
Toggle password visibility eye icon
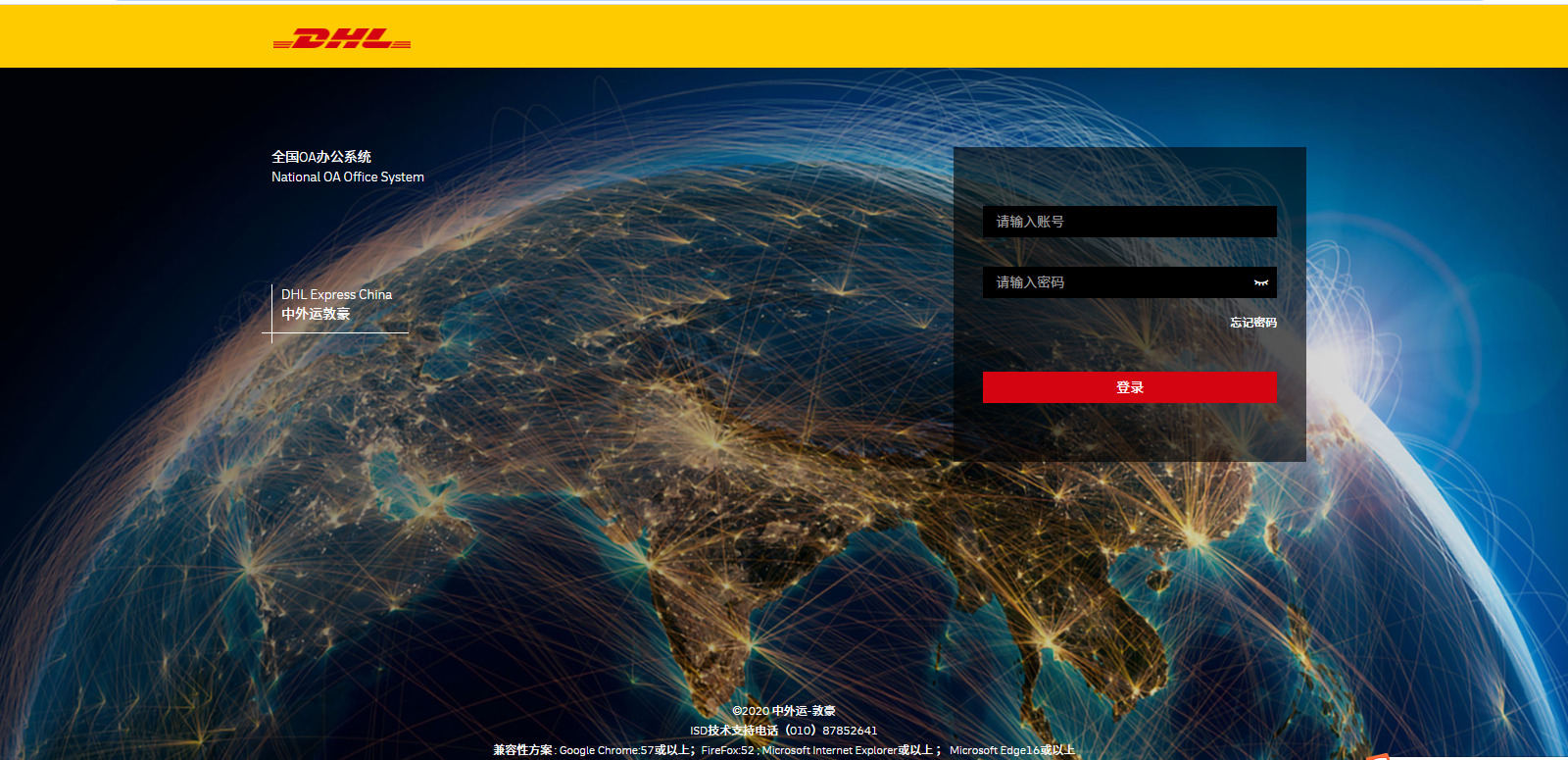pyautogui.click(x=1261, y=282)
